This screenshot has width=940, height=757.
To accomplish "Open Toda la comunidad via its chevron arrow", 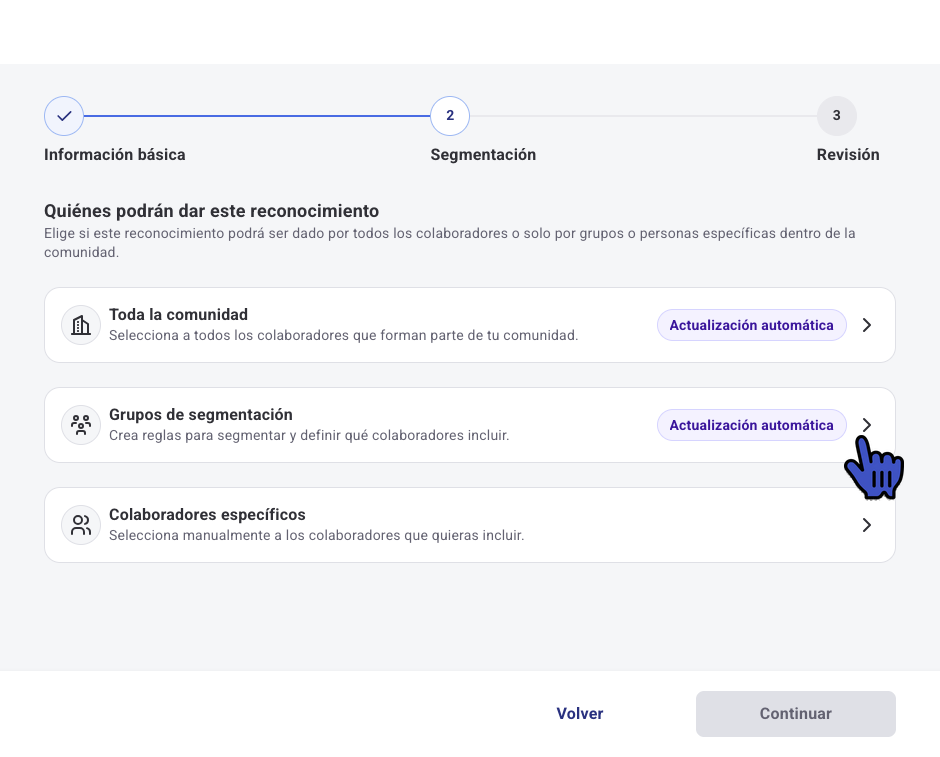I will (866, 325).
